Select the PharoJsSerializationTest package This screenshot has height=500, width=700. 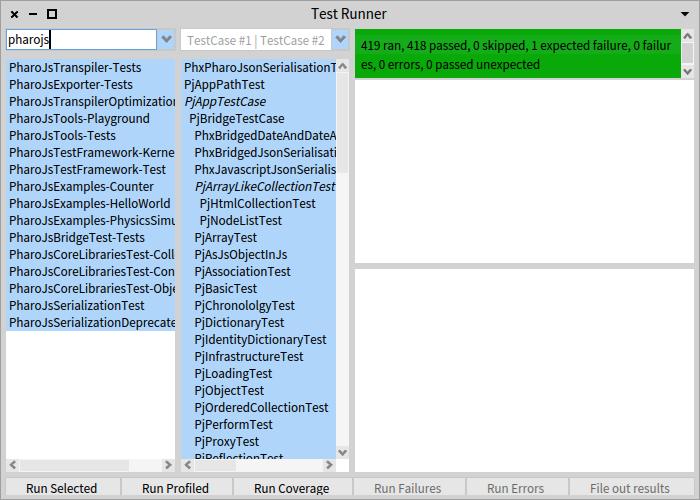click(x=77, y=306)
